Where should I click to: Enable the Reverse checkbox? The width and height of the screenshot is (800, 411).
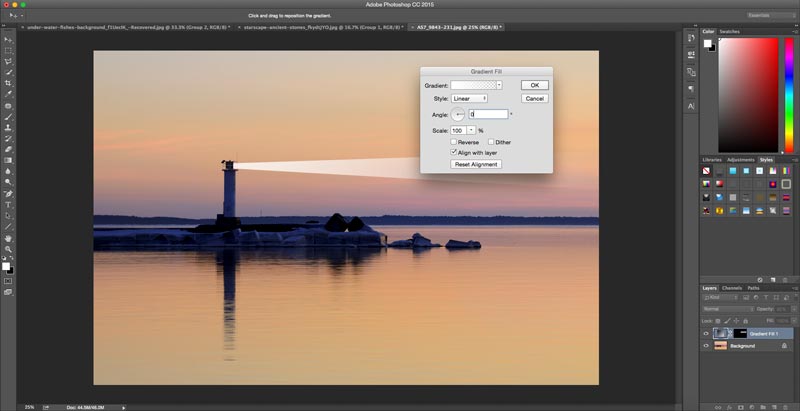pyautogui.click(x=453, y=142)
